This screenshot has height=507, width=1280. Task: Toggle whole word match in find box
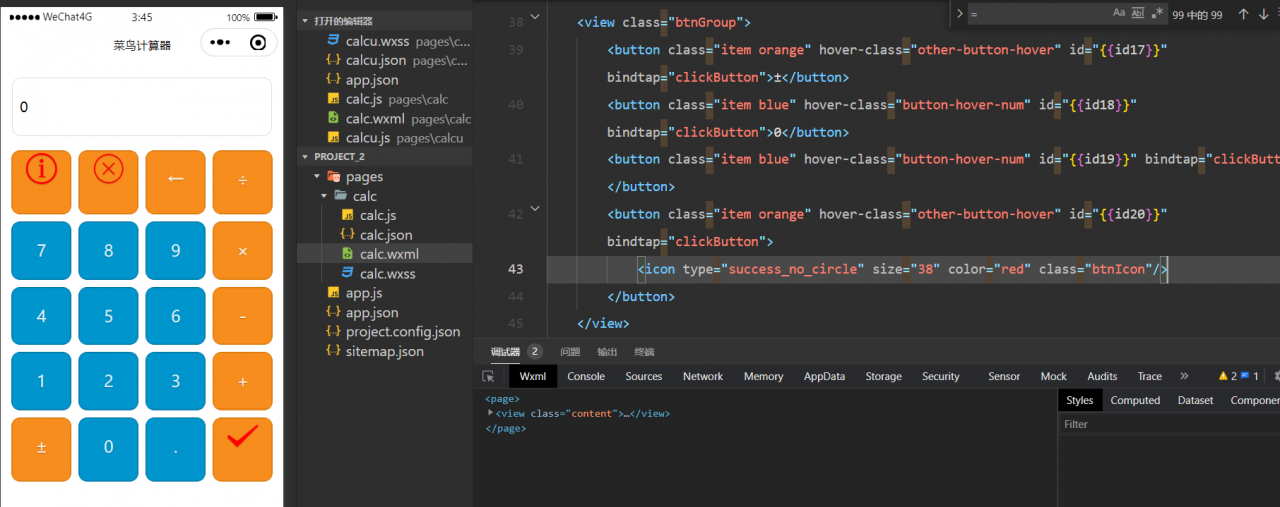pos(1137,13)
